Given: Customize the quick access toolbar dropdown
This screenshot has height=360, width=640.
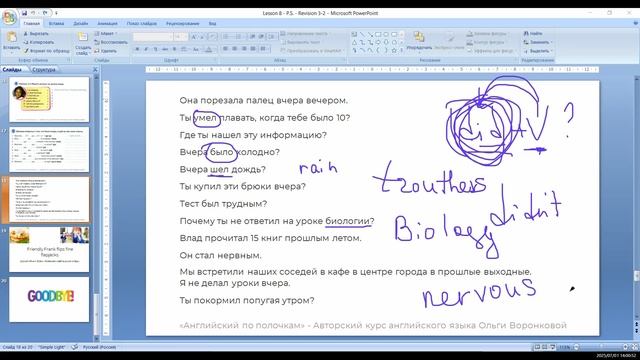Looking at the screenshot, I should tap(56, 13).
